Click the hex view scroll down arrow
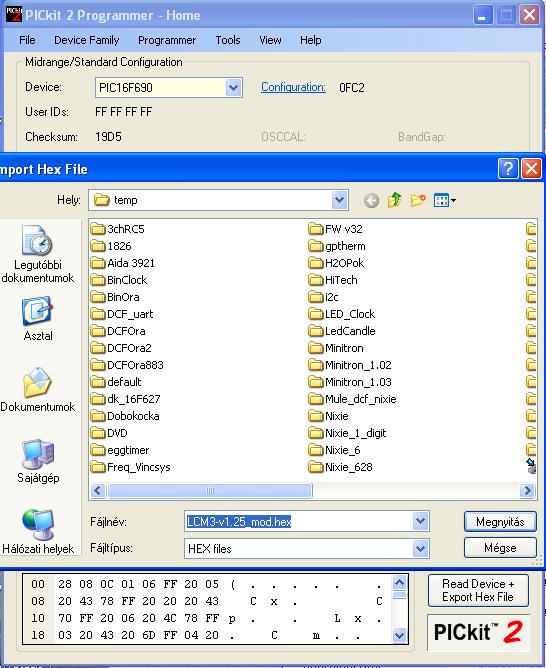Image resolution: width=546 pixels, height=668 pixels. tap(399, 635)
